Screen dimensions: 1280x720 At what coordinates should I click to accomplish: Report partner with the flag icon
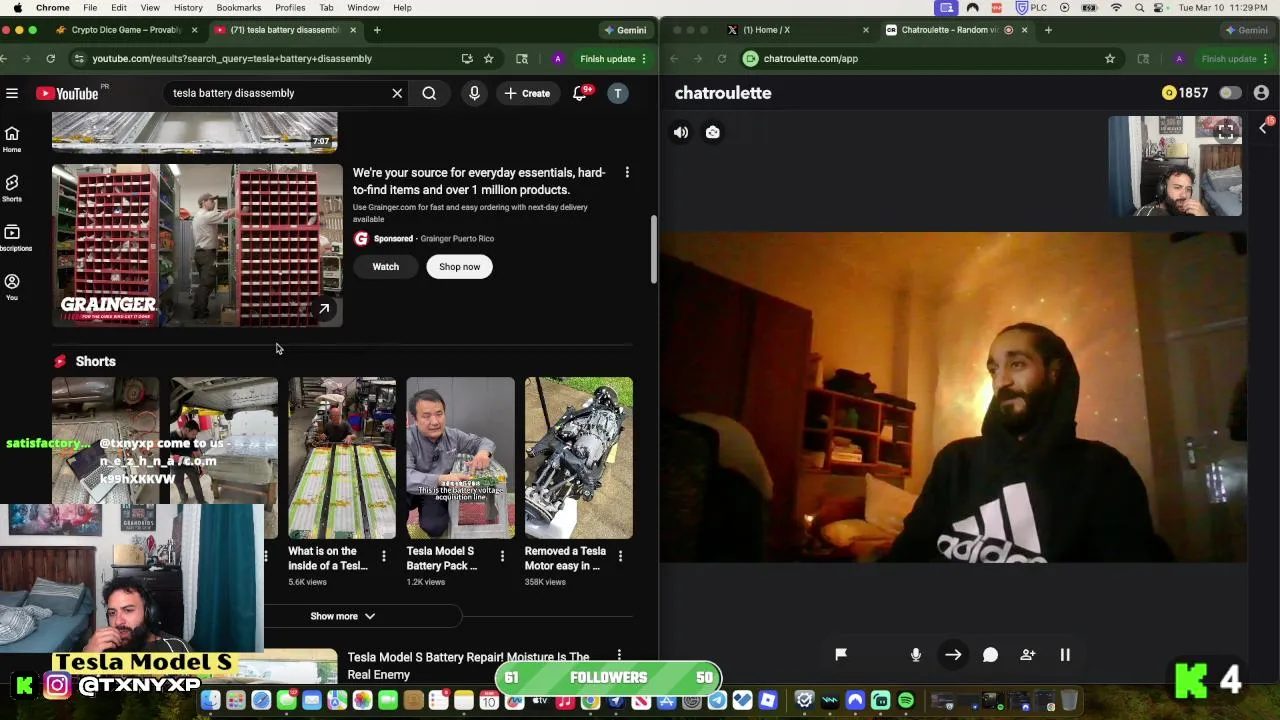tap(841, 654)
